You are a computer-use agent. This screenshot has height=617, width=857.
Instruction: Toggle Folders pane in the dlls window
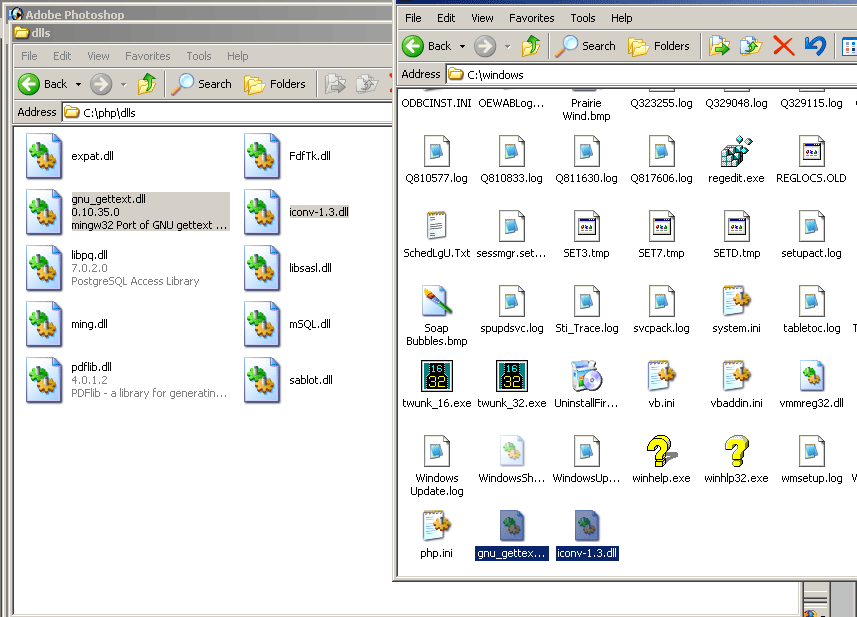(274, 84)
